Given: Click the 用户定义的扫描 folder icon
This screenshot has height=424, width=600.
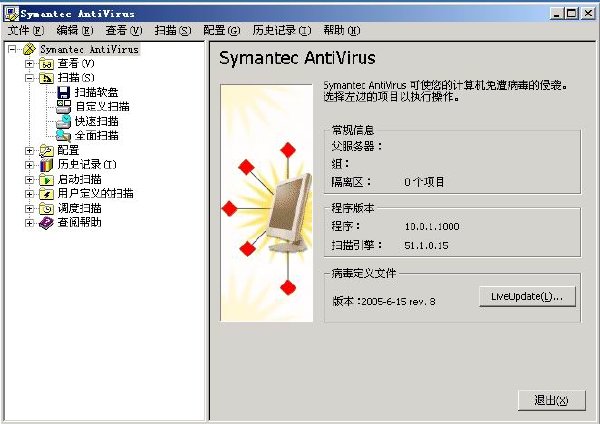Looking at the screenshot, I should coord(46,194).
